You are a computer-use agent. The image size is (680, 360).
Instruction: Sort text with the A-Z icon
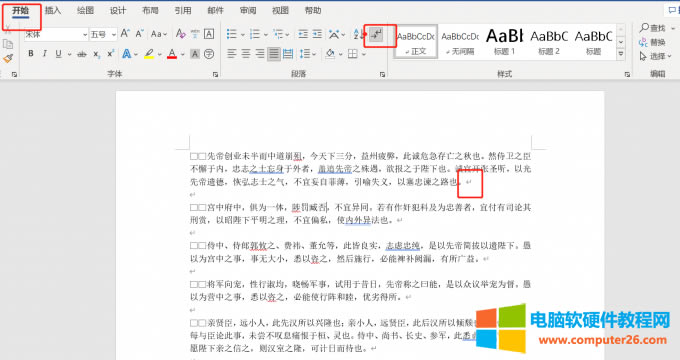point(357,34)
